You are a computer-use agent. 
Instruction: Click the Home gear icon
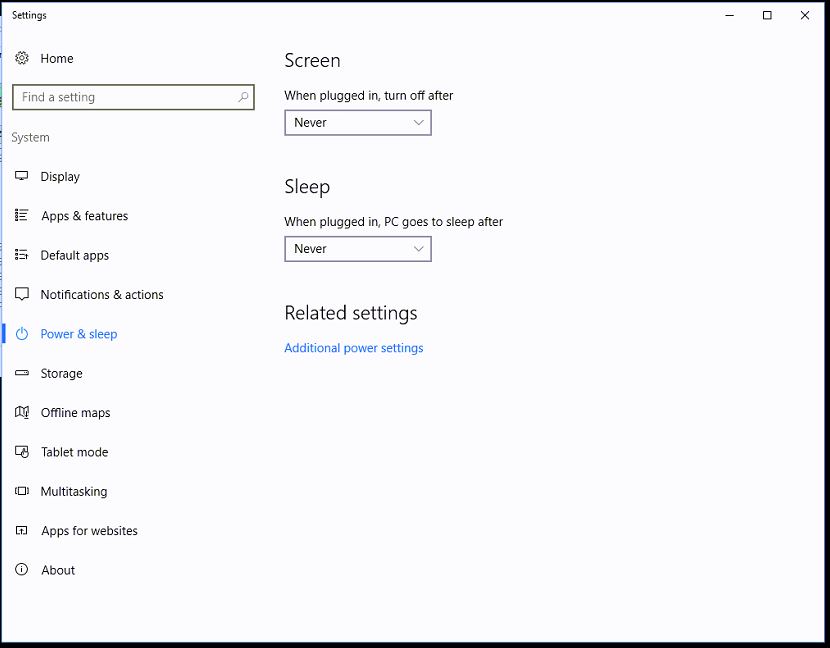pyautogui.click(x=22, y=59)
